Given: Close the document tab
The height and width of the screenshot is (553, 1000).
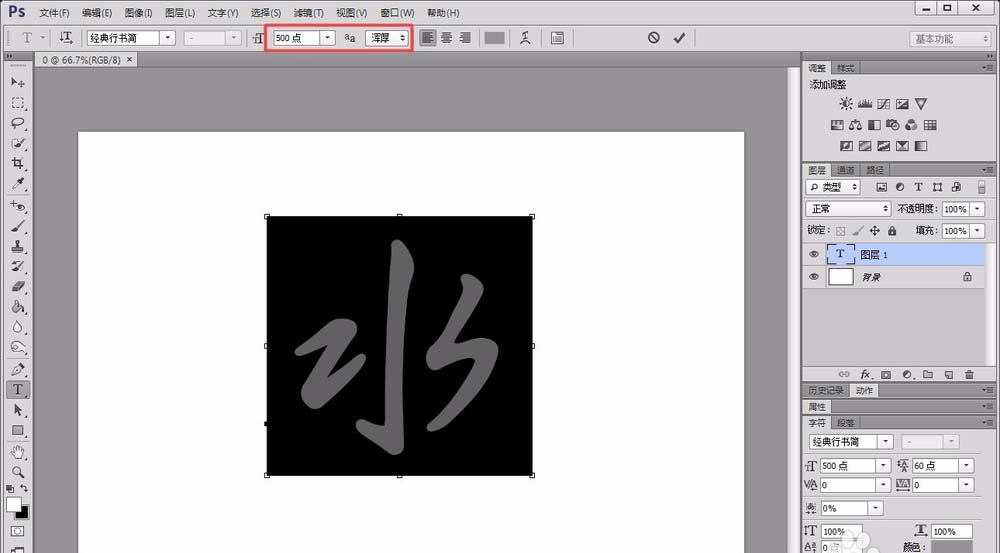Looking at the screenshot, I should (x=129, y=59).
